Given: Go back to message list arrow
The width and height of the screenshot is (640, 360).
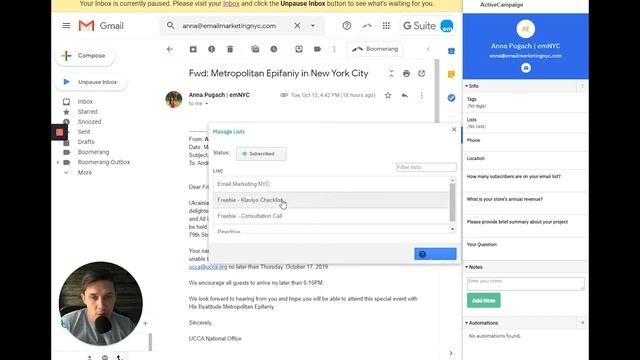Looking at the screenshot, I should tap(170, 49).
